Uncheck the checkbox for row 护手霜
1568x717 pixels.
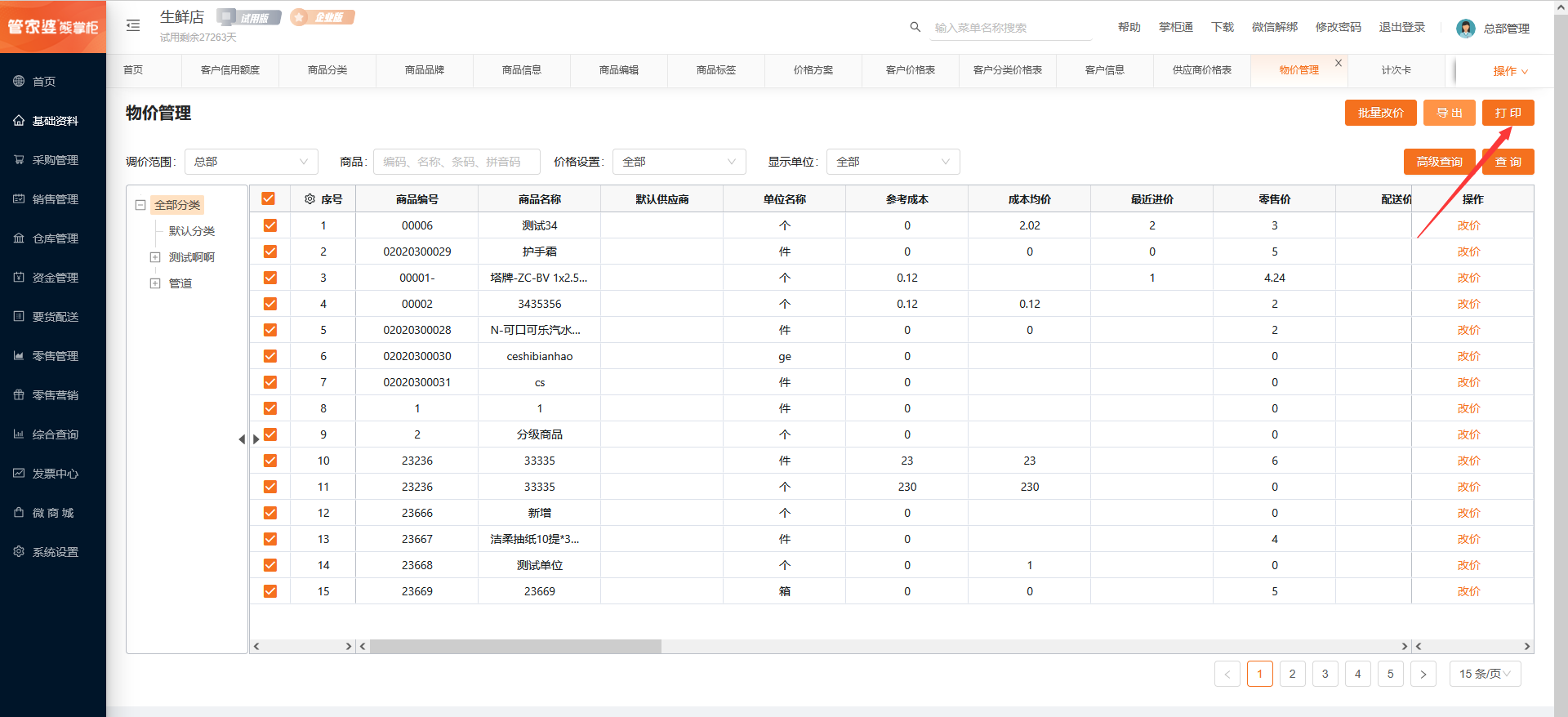tap(270, 252)
